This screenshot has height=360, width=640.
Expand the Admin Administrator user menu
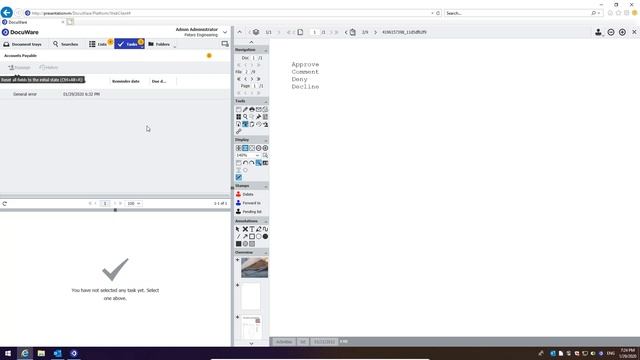(x=225, y=32)
